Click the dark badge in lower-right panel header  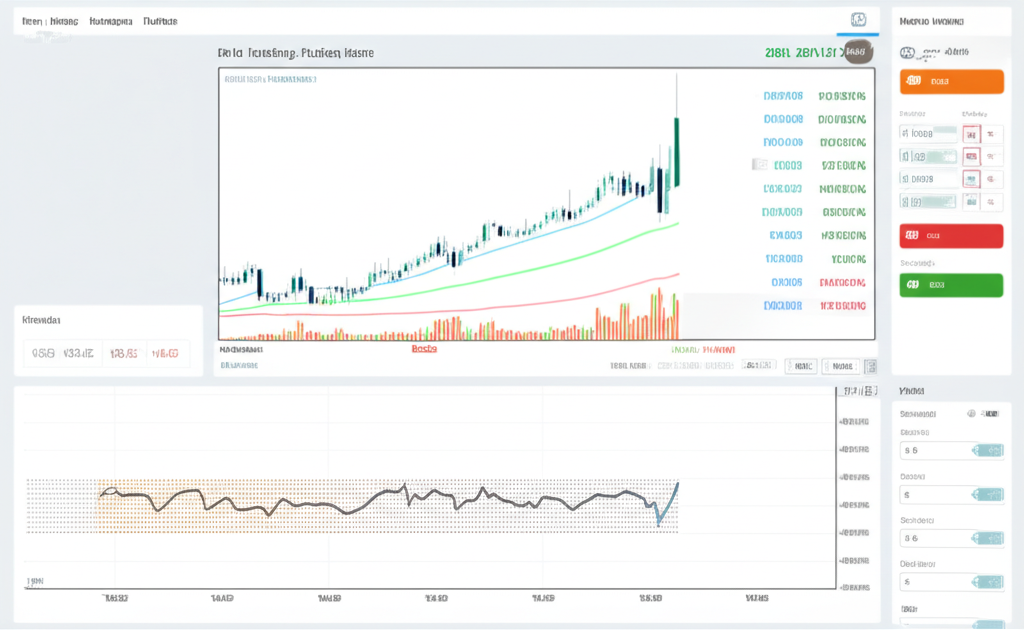point(989,414)
